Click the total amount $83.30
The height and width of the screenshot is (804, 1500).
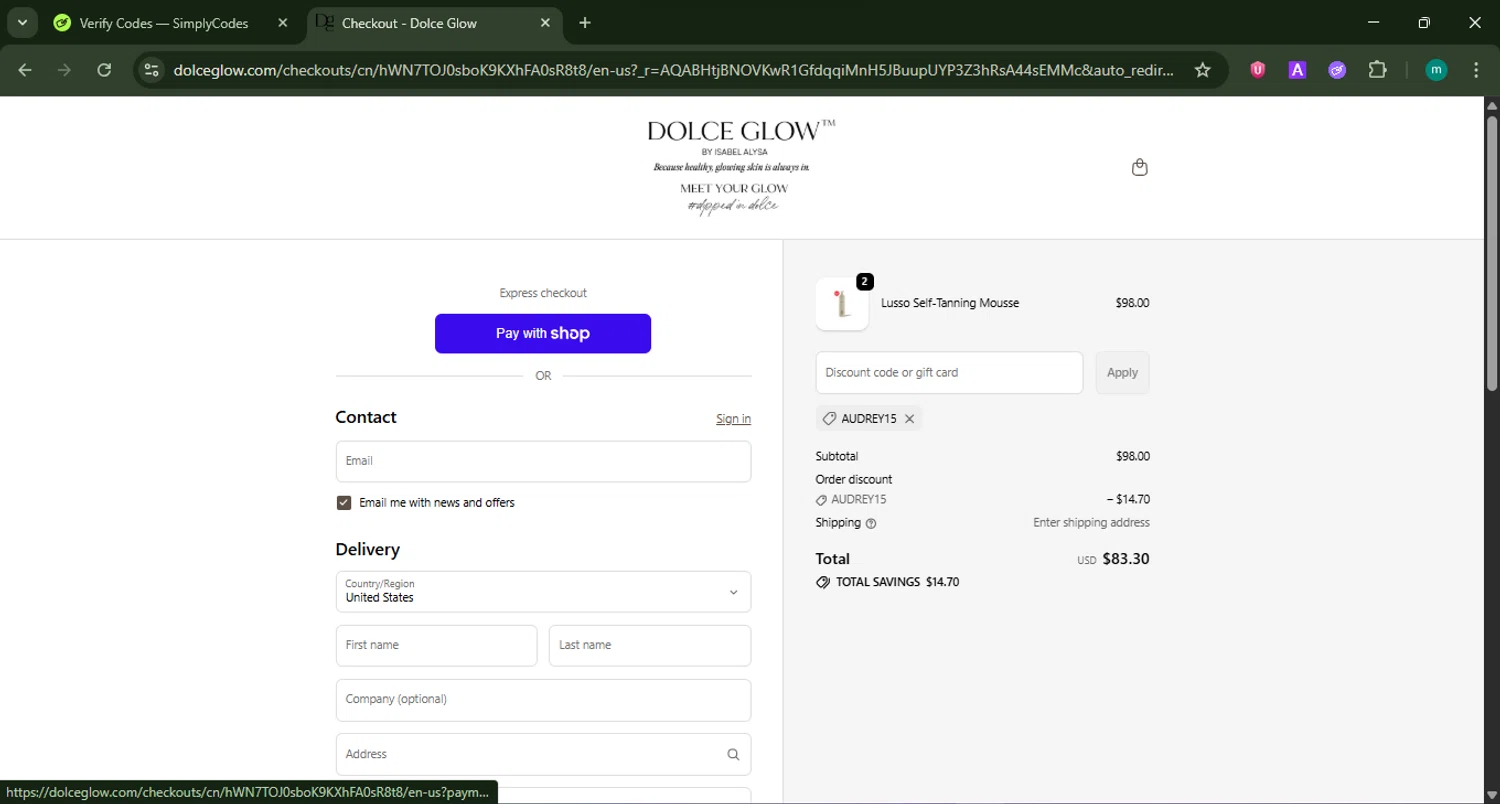pyautogui.click(x=1125, y=559)
